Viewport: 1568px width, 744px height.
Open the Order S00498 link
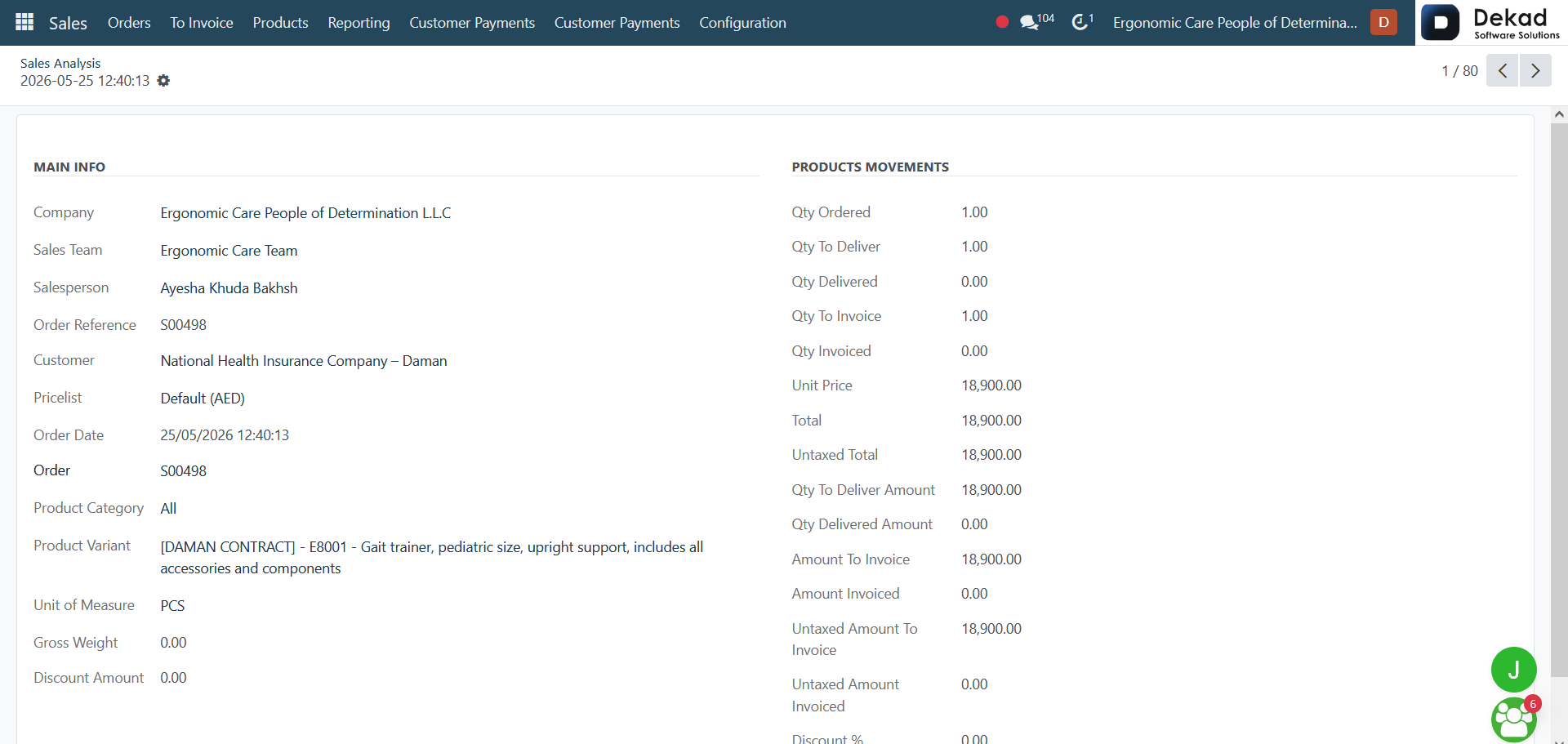click(x=183, y=471)
